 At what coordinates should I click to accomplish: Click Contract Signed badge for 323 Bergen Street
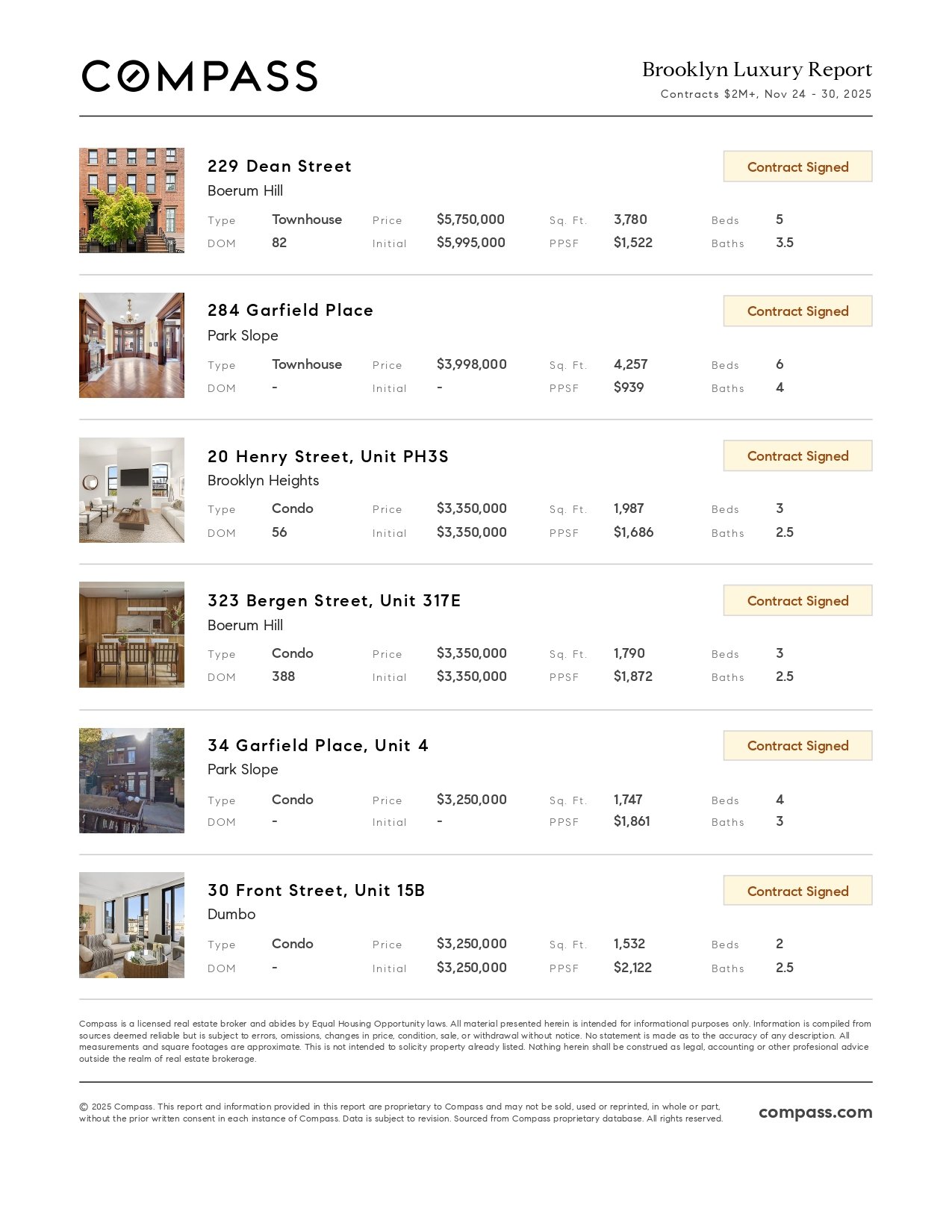797,601
